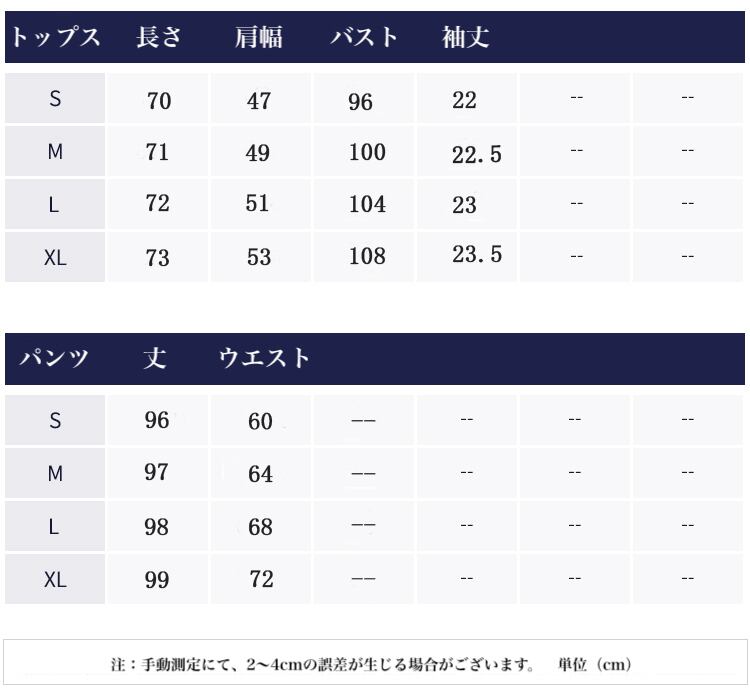Click the tops length value 70
The height and width of the screenshot is (688, 750).
[158, 100]
